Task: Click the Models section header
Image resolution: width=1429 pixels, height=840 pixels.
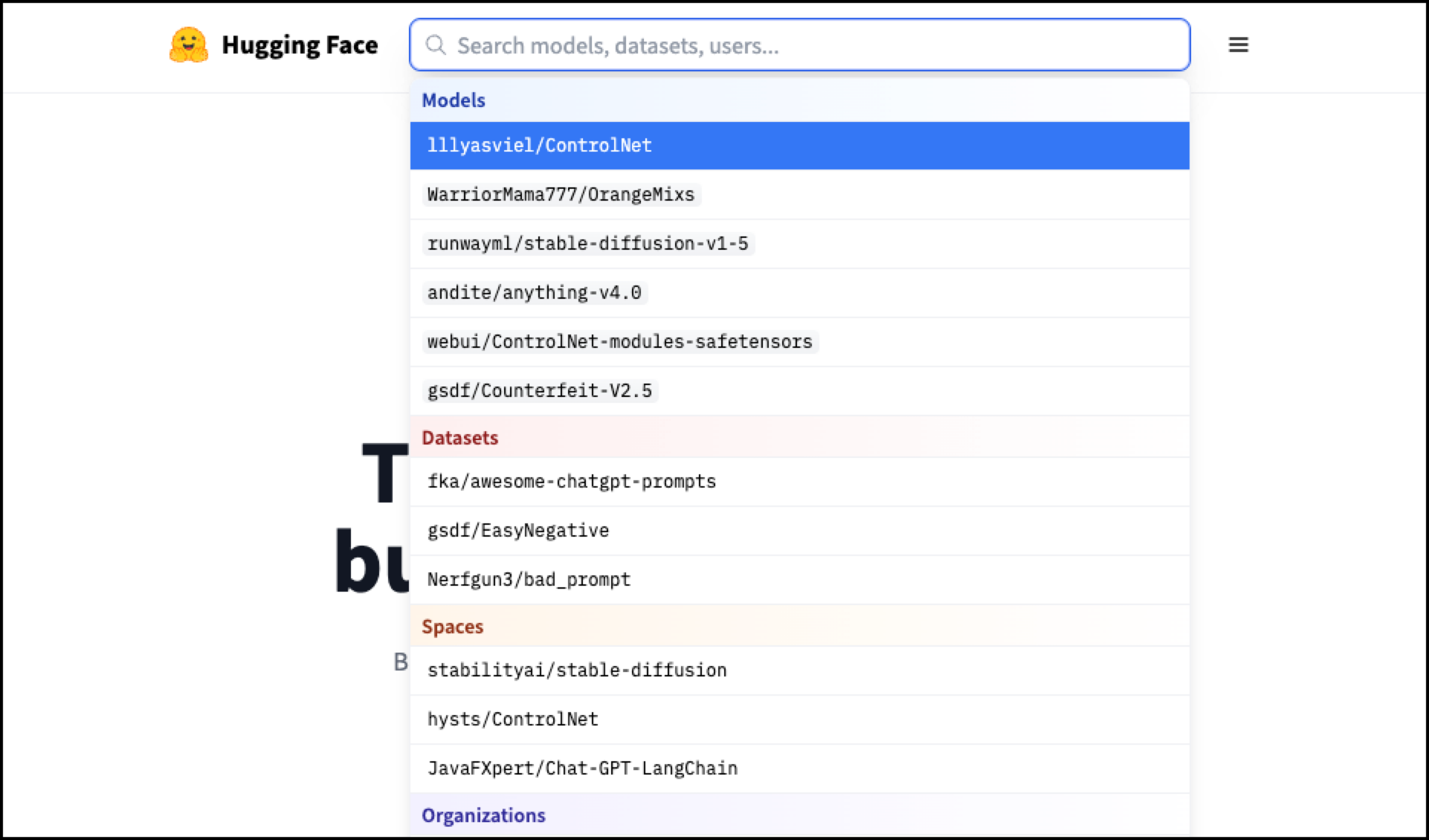Action: 453,100
